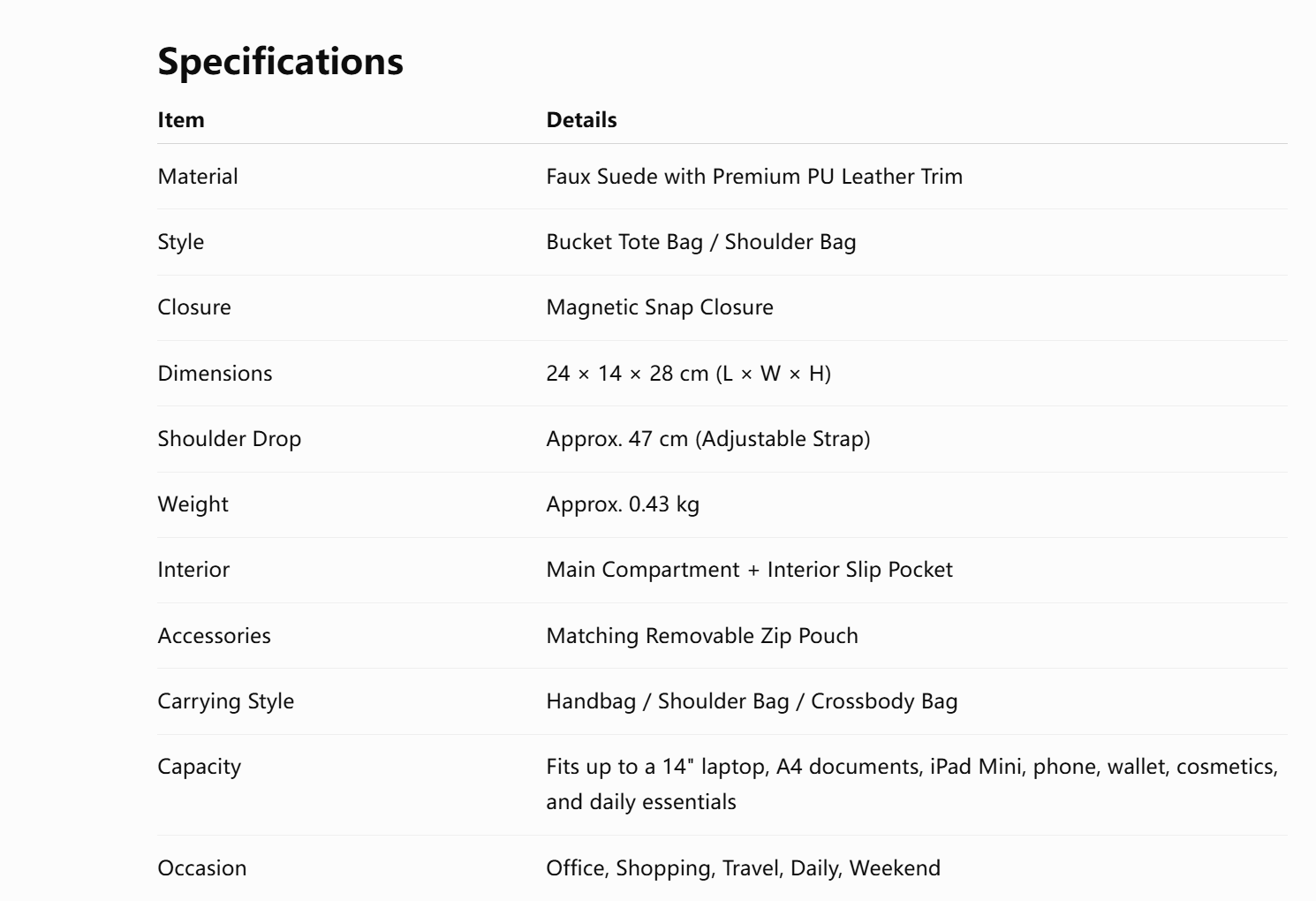Image resolution: width=1316 pixels, height=901 pixels.
Task: Click Handbag / Shoulder Bag / Crossbody Bag text
Action: [752, 701]
